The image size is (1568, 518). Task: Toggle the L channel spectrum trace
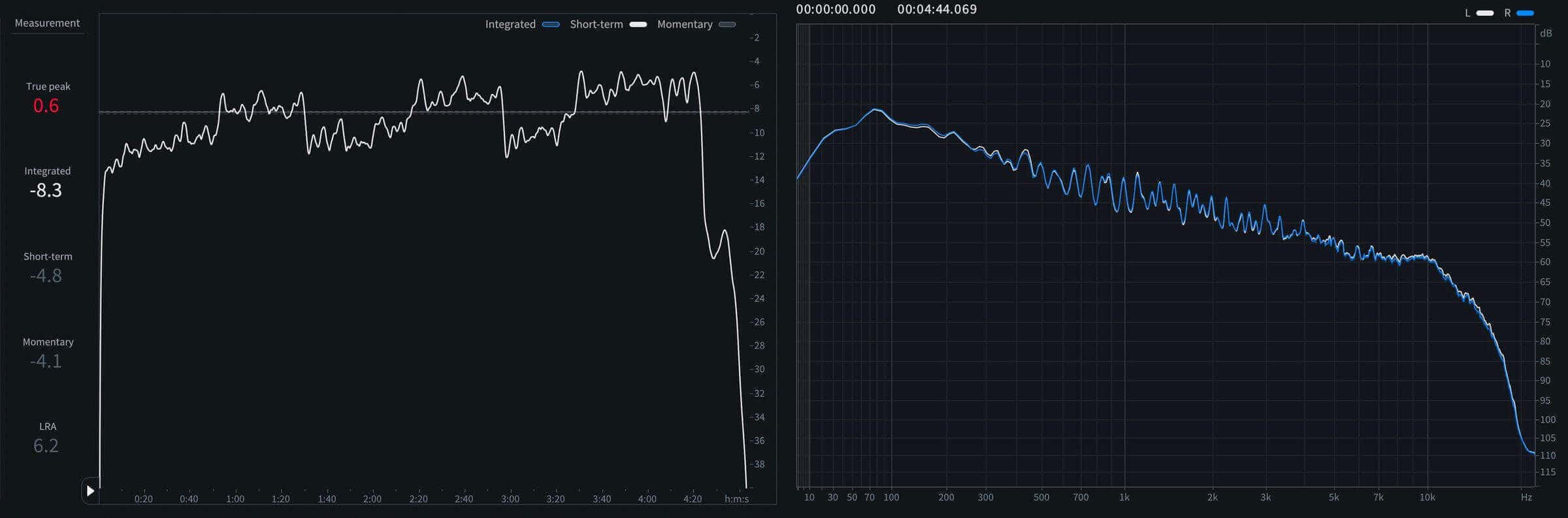click(1478, 13)
